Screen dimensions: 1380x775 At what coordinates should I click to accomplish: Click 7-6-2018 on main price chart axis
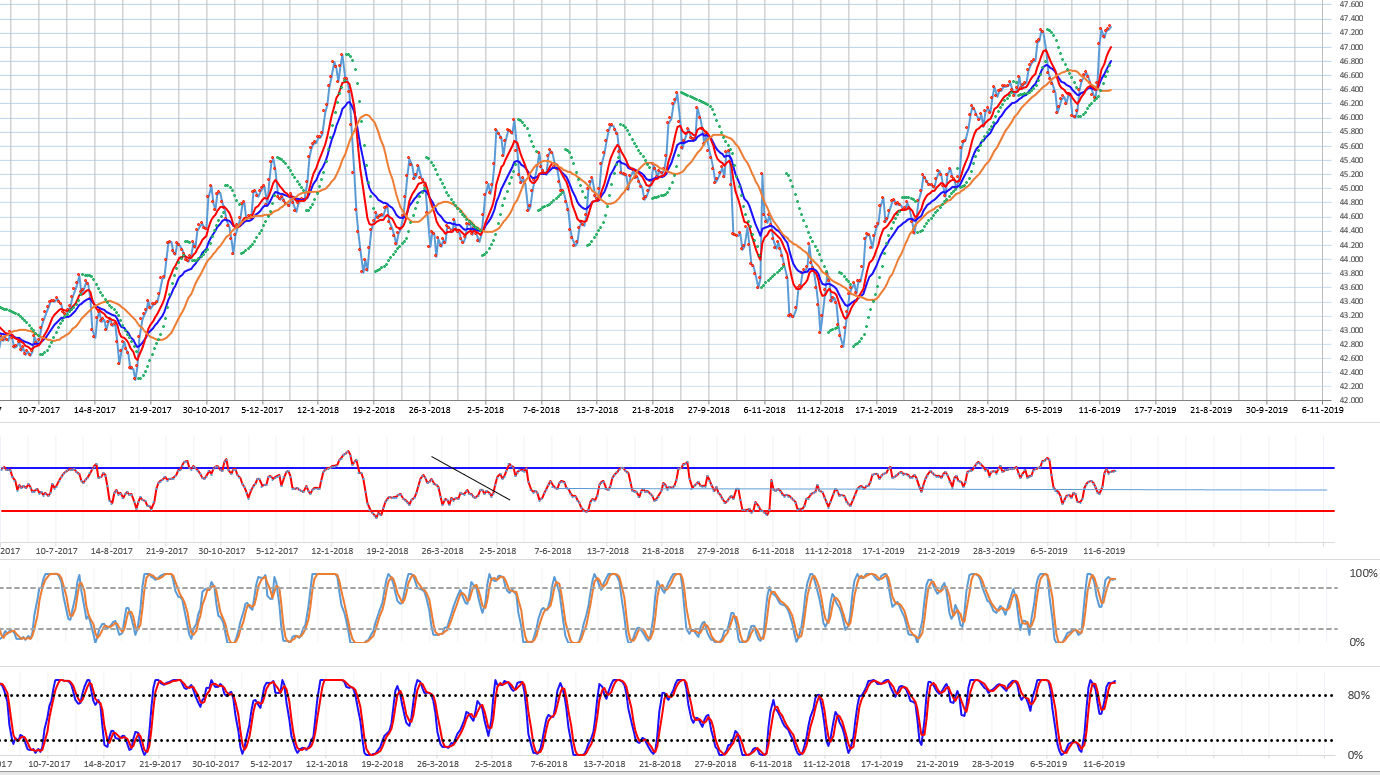[x=540, y=410]
